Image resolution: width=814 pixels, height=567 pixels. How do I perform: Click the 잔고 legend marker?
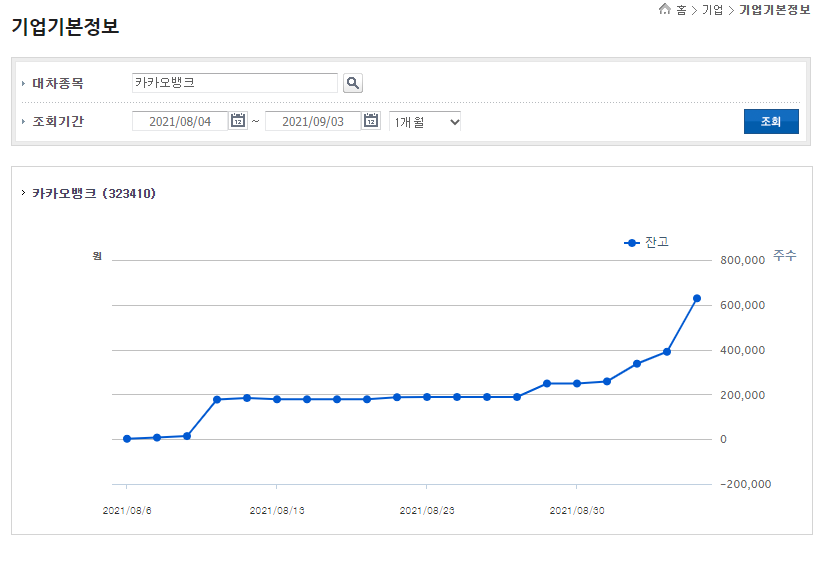coord(631,243)
